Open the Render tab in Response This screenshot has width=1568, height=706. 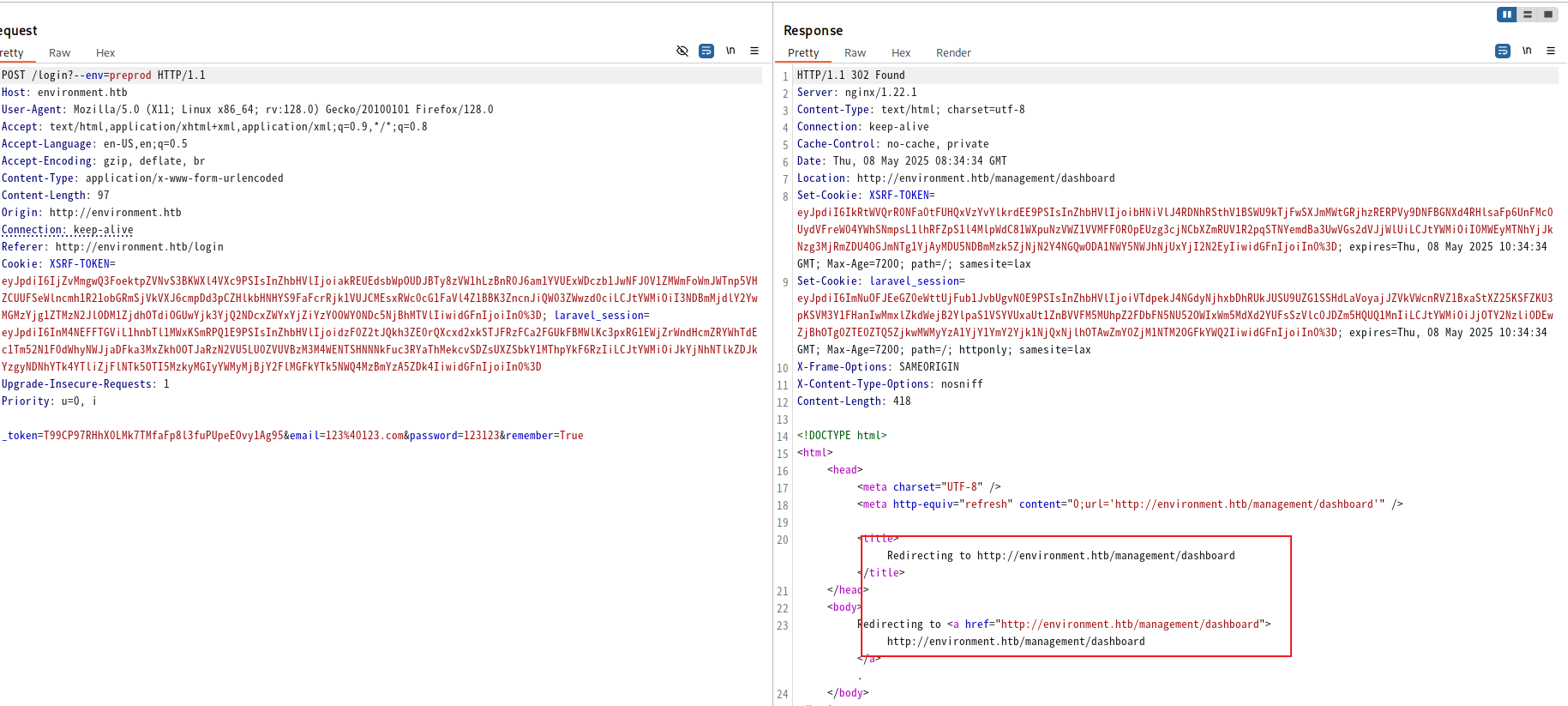[x=953, y=53]
